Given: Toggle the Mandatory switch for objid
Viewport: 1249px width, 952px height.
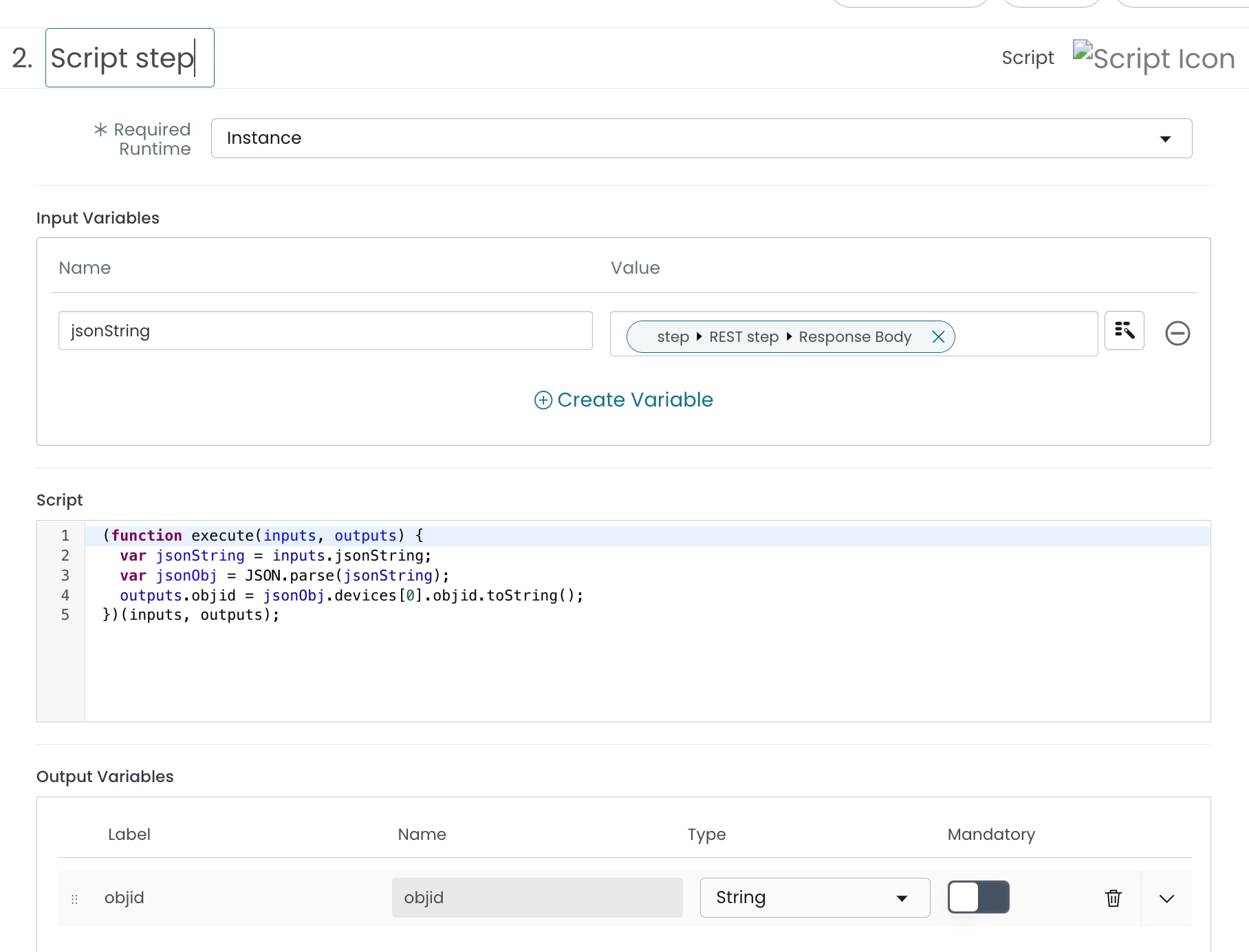Looking at the screenshot, I should click(978, 897).
